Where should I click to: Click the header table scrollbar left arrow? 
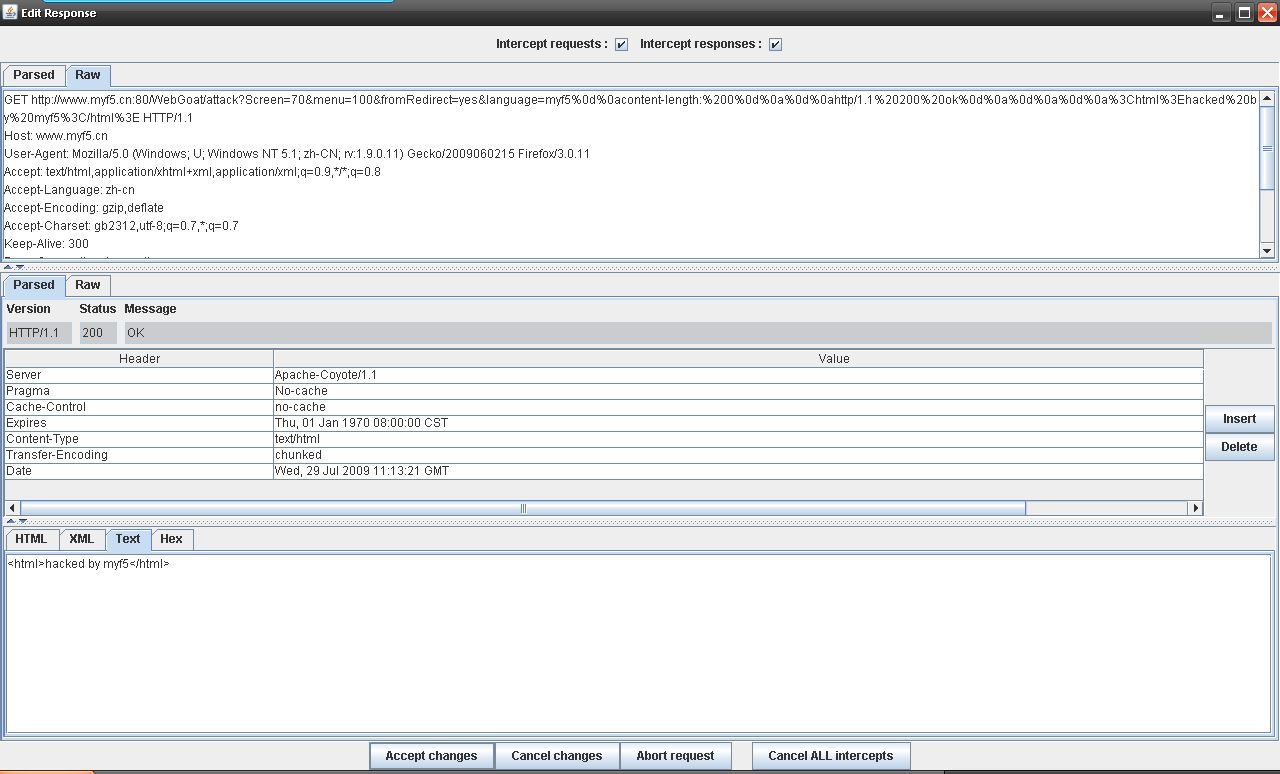13,508
